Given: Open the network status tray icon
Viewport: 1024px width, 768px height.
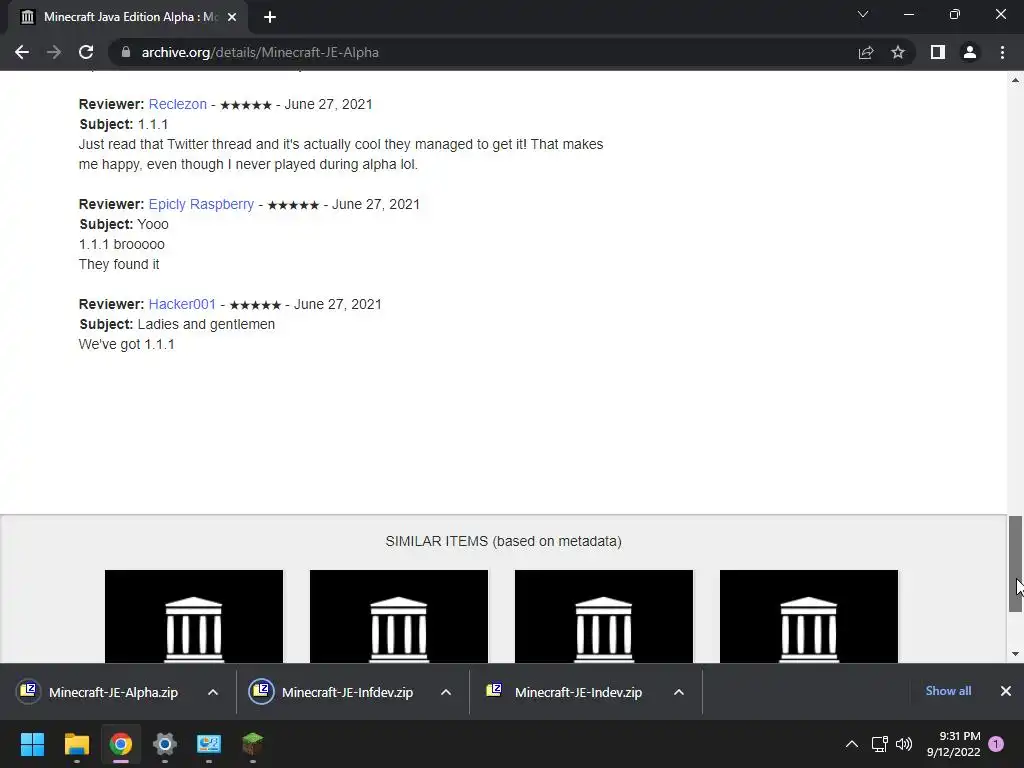Looking at the screenshot, I should click(880, 744).
